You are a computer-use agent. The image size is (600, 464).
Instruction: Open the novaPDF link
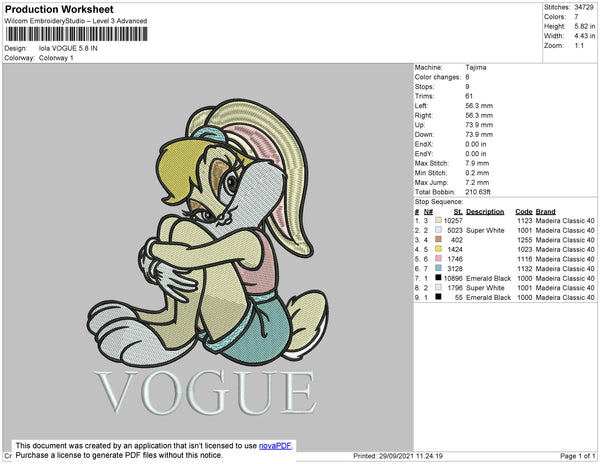[275, 446]
